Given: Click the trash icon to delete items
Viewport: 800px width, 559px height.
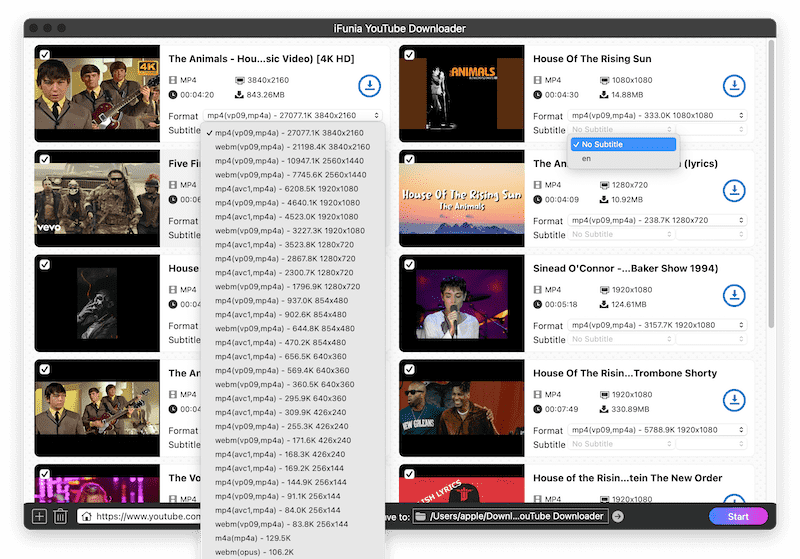Looking at the screenshot, I should 60,516.
